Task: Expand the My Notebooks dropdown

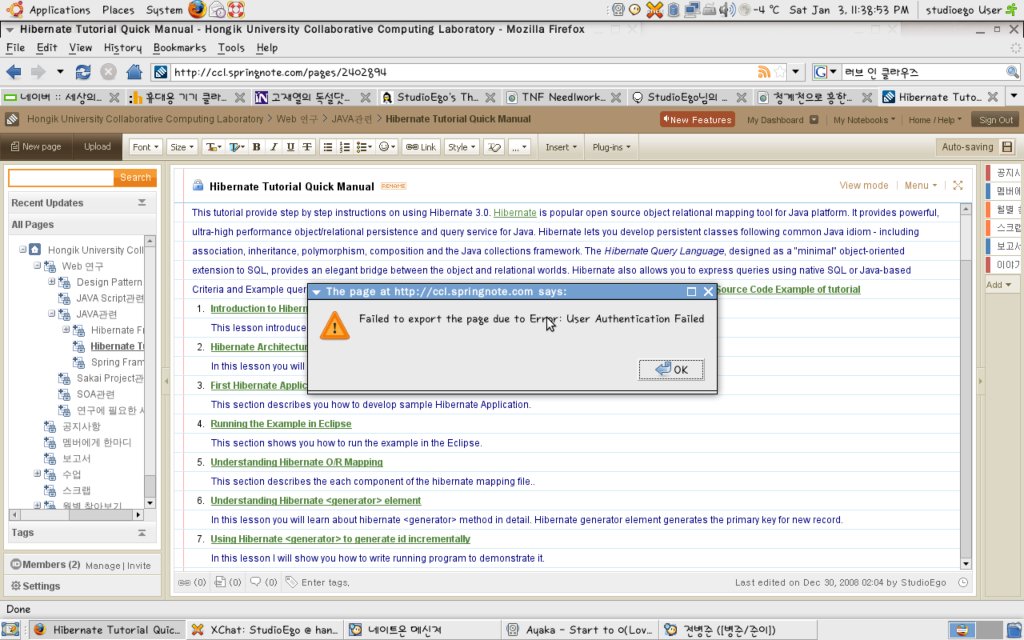Action: click(864, 120)
